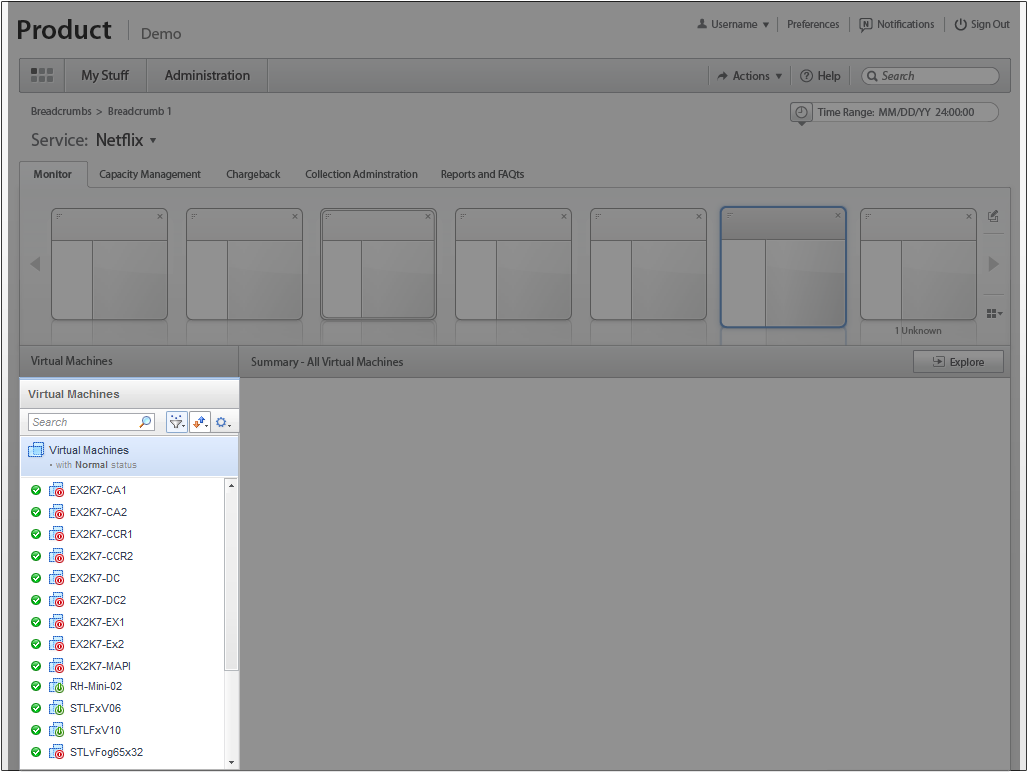1028x772 pixels.
Task: Open the gear settings menu in panel
Action: point(223,422)
